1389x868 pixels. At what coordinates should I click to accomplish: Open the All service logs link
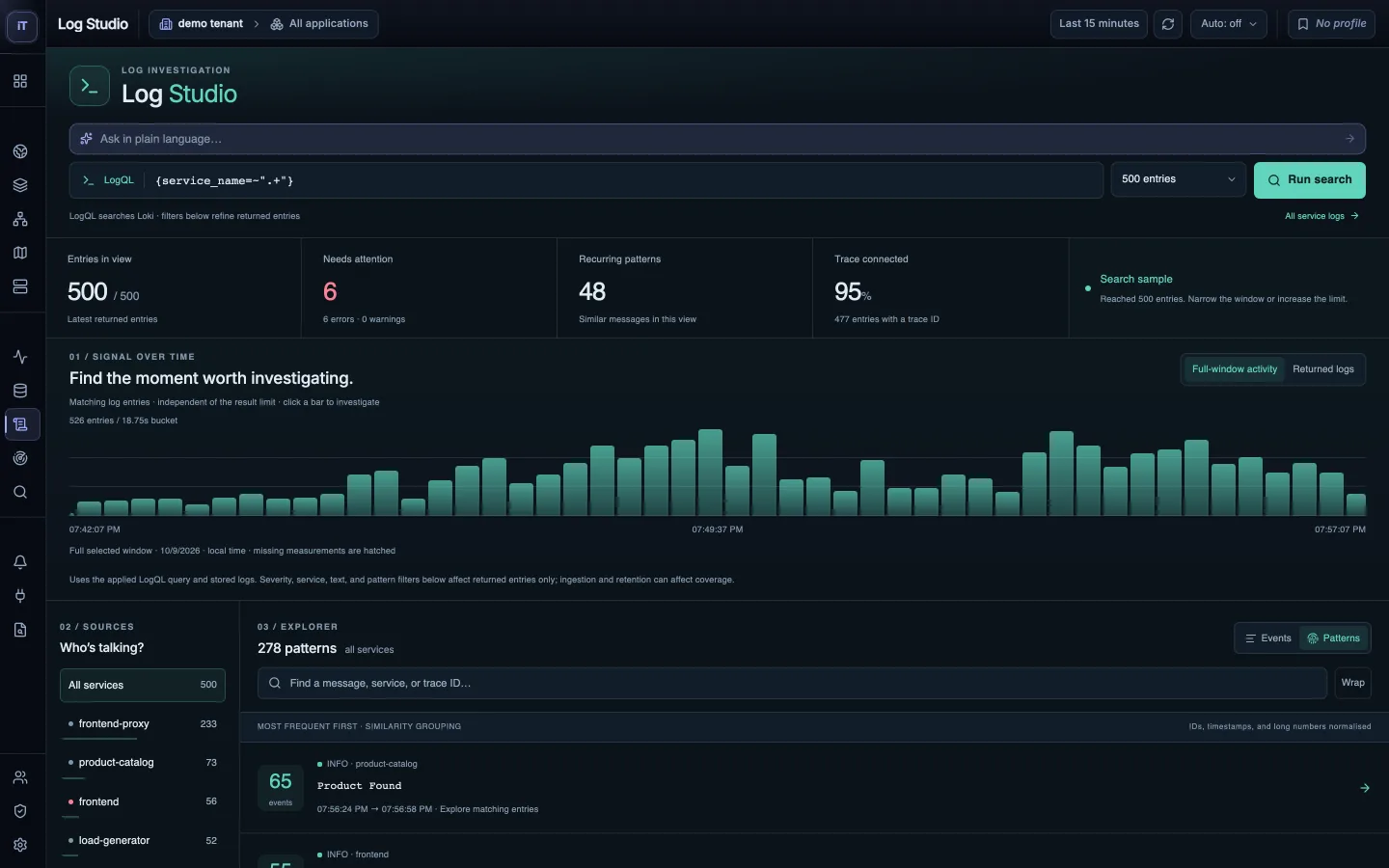pyautogui.click(x=1321, y=216)
